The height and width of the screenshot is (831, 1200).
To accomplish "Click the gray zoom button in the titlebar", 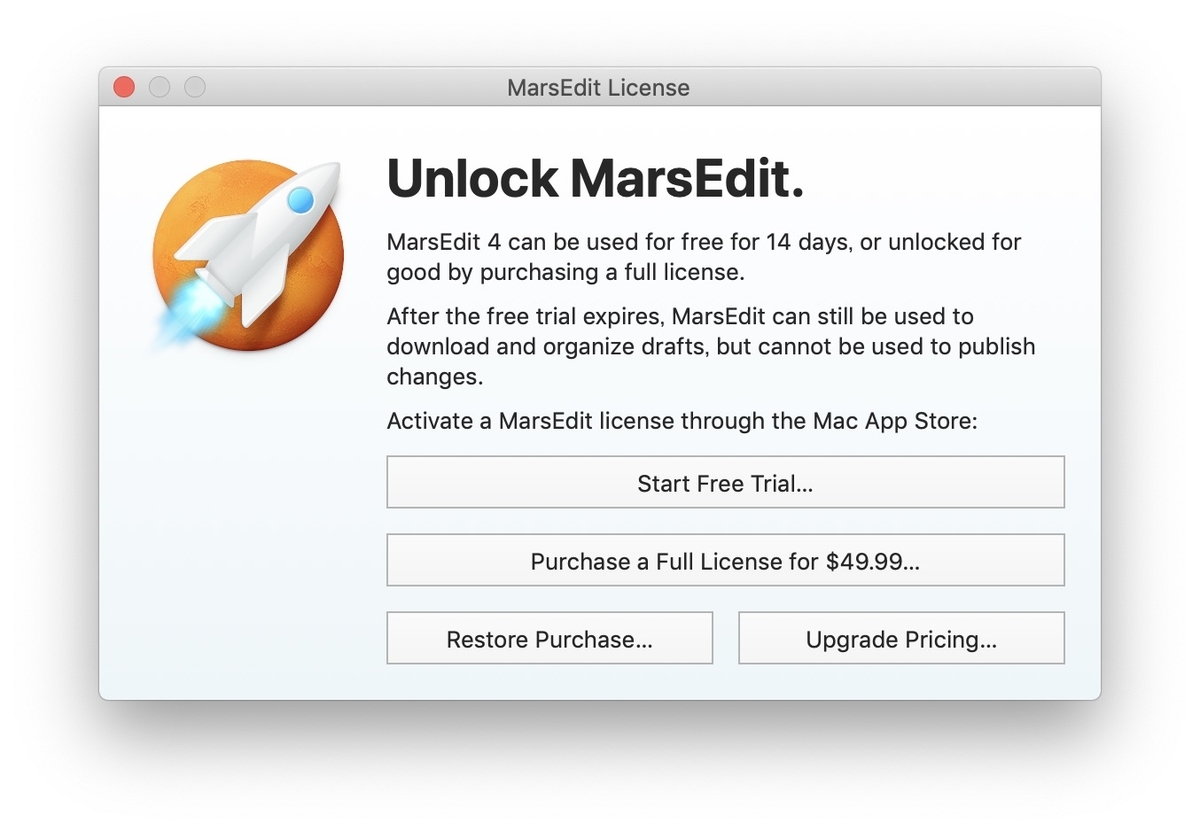I will pyautogui.click(x=196, y=87).
